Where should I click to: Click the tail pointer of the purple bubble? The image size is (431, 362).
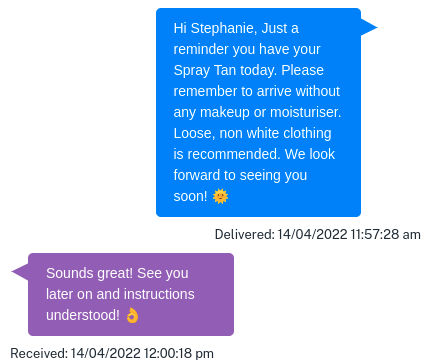coord(20,271)
